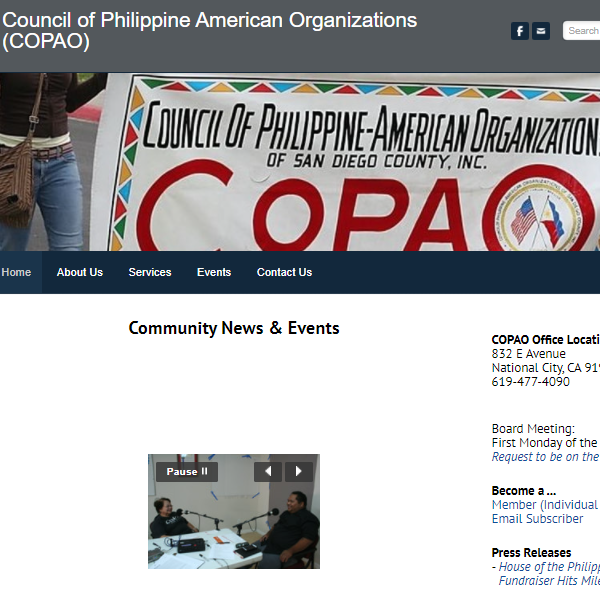The width and height of the screenshot is (600, 600).
Task: Select the First Monday of the month text
Action: 546,443
